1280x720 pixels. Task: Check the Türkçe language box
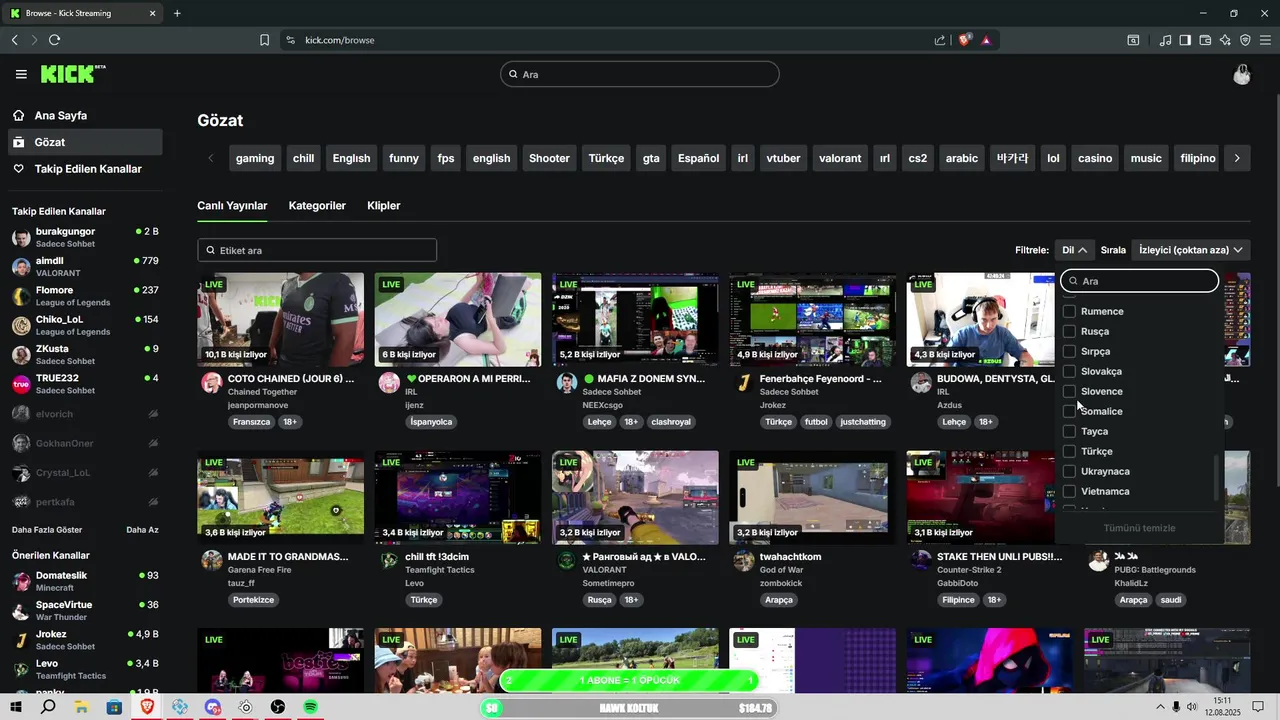tap(1069, 451)
